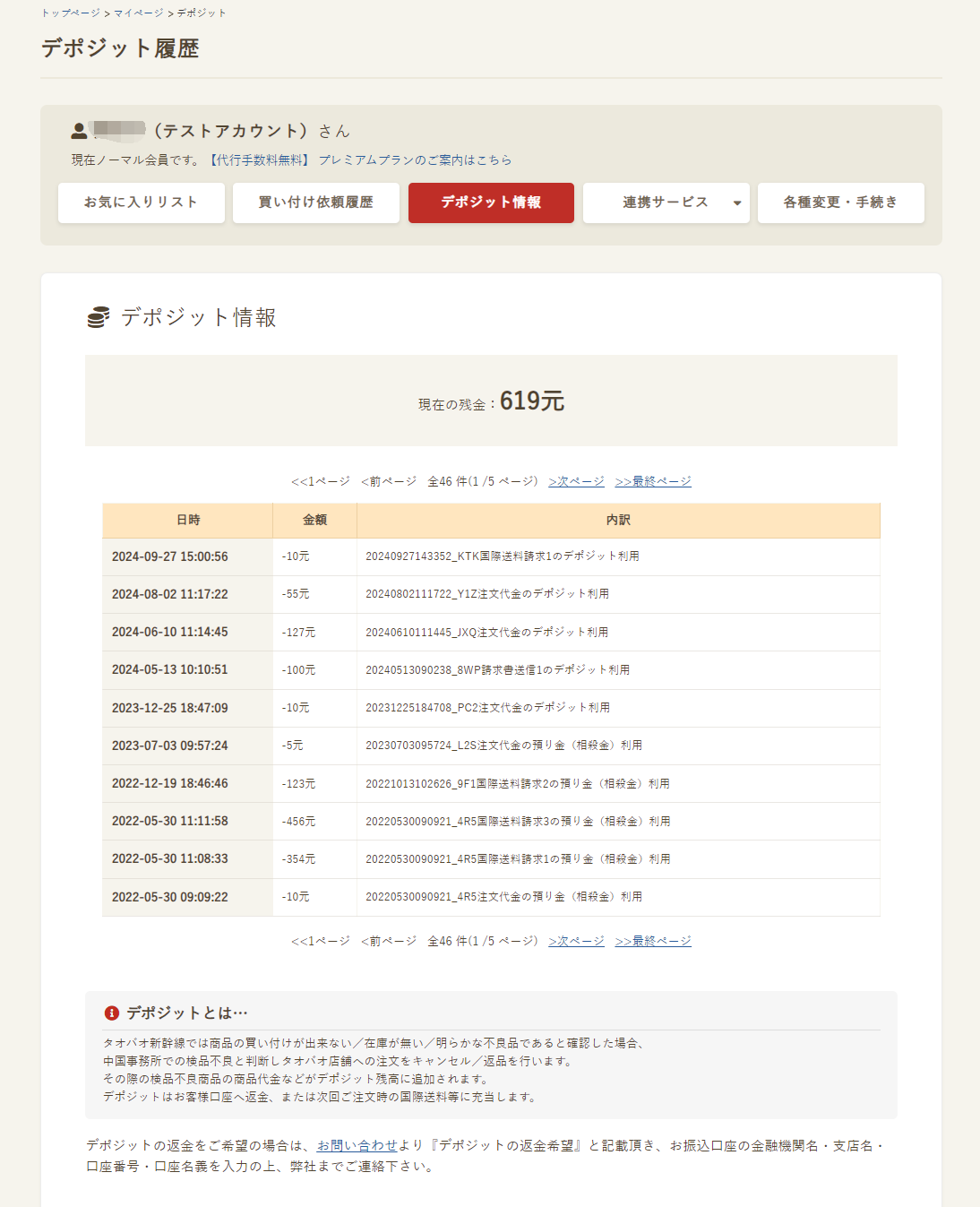Click the 連携サービス dropdown arrow

point(736,203)
